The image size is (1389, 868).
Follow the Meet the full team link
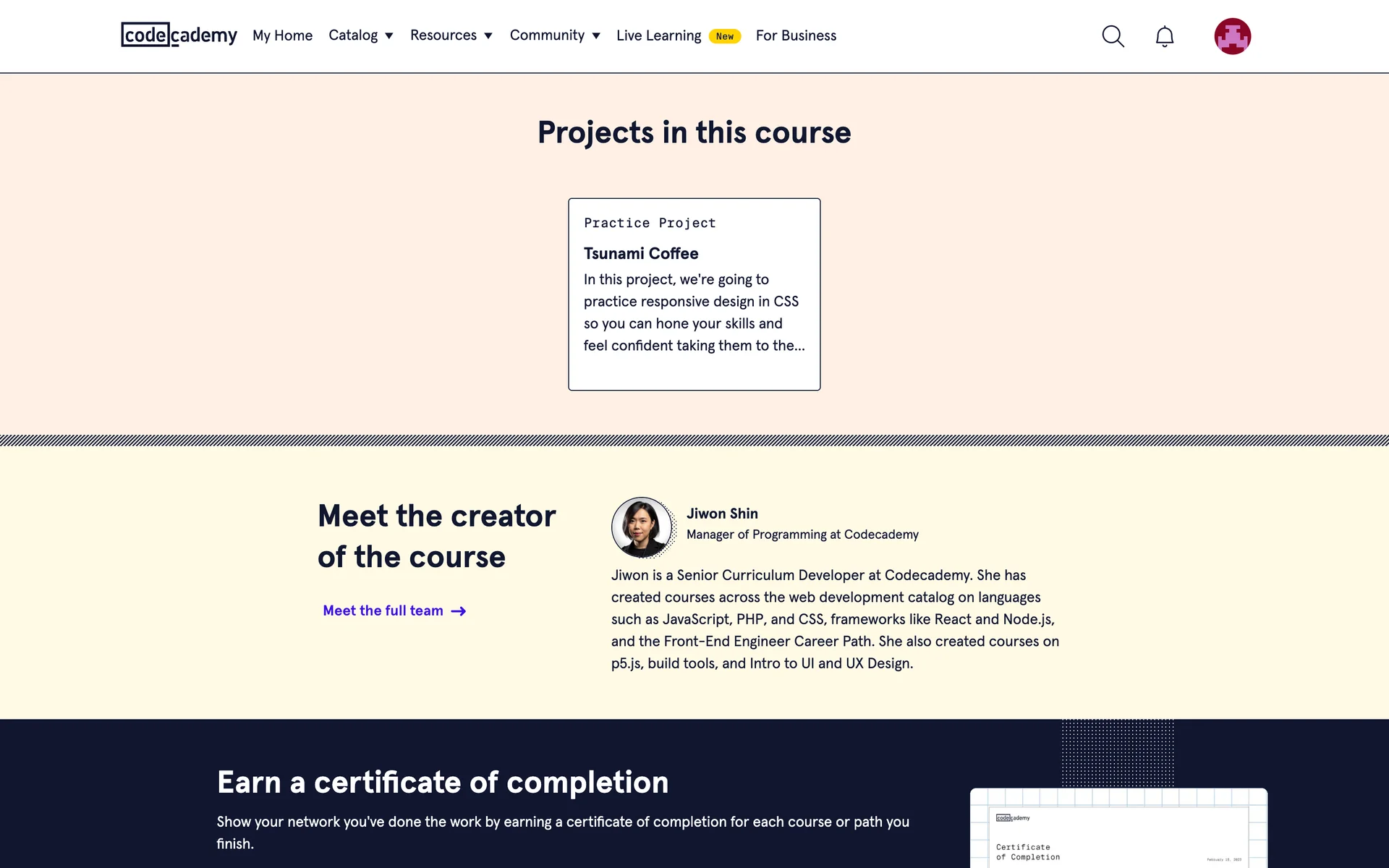[x=383, y=610]
